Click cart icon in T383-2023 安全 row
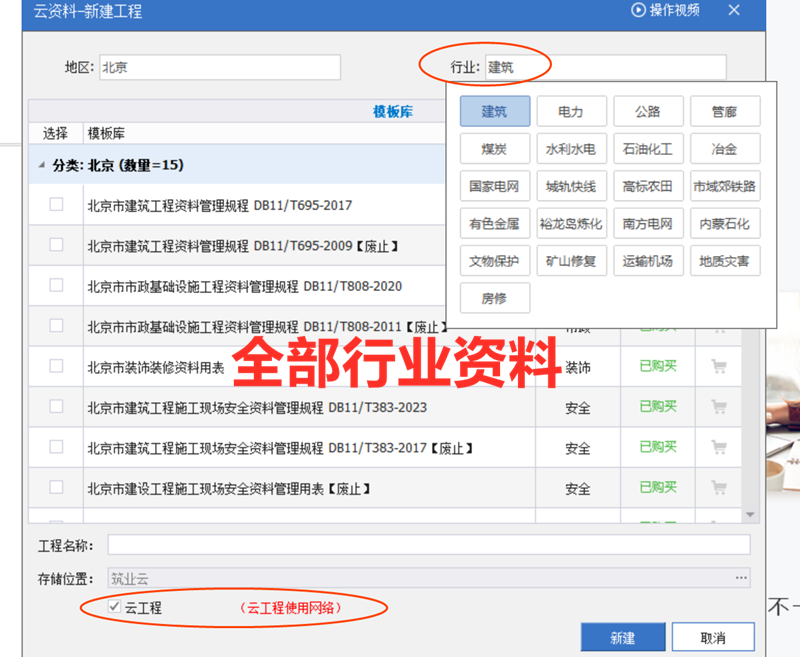Screen dimensions: 800x657 click(718, 407)
